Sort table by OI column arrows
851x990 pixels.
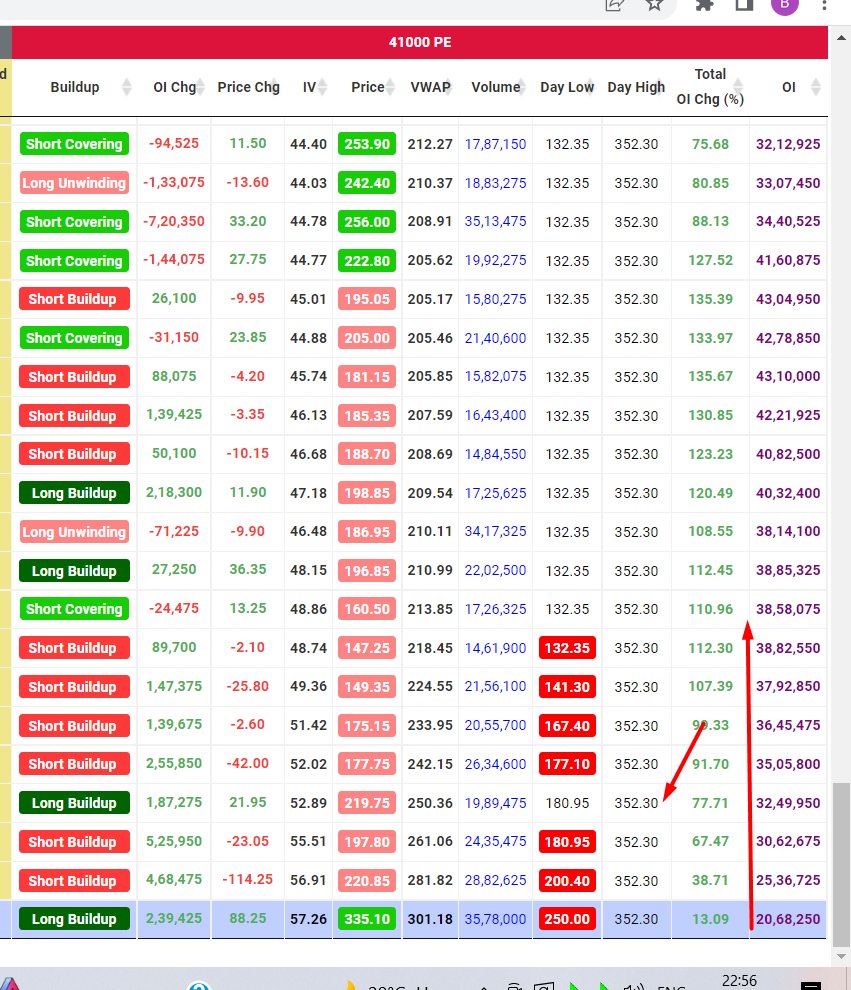816,86
